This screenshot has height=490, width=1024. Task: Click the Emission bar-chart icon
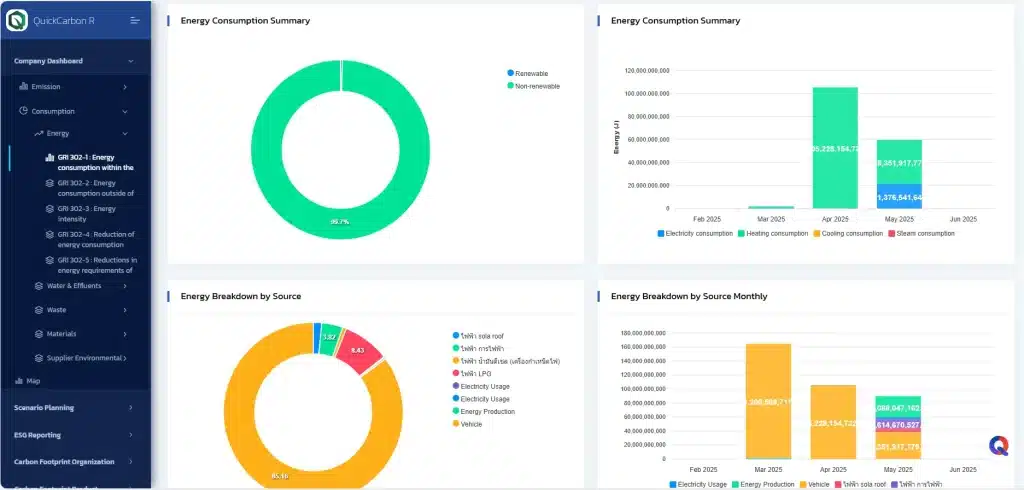click(x=24, y=86)
